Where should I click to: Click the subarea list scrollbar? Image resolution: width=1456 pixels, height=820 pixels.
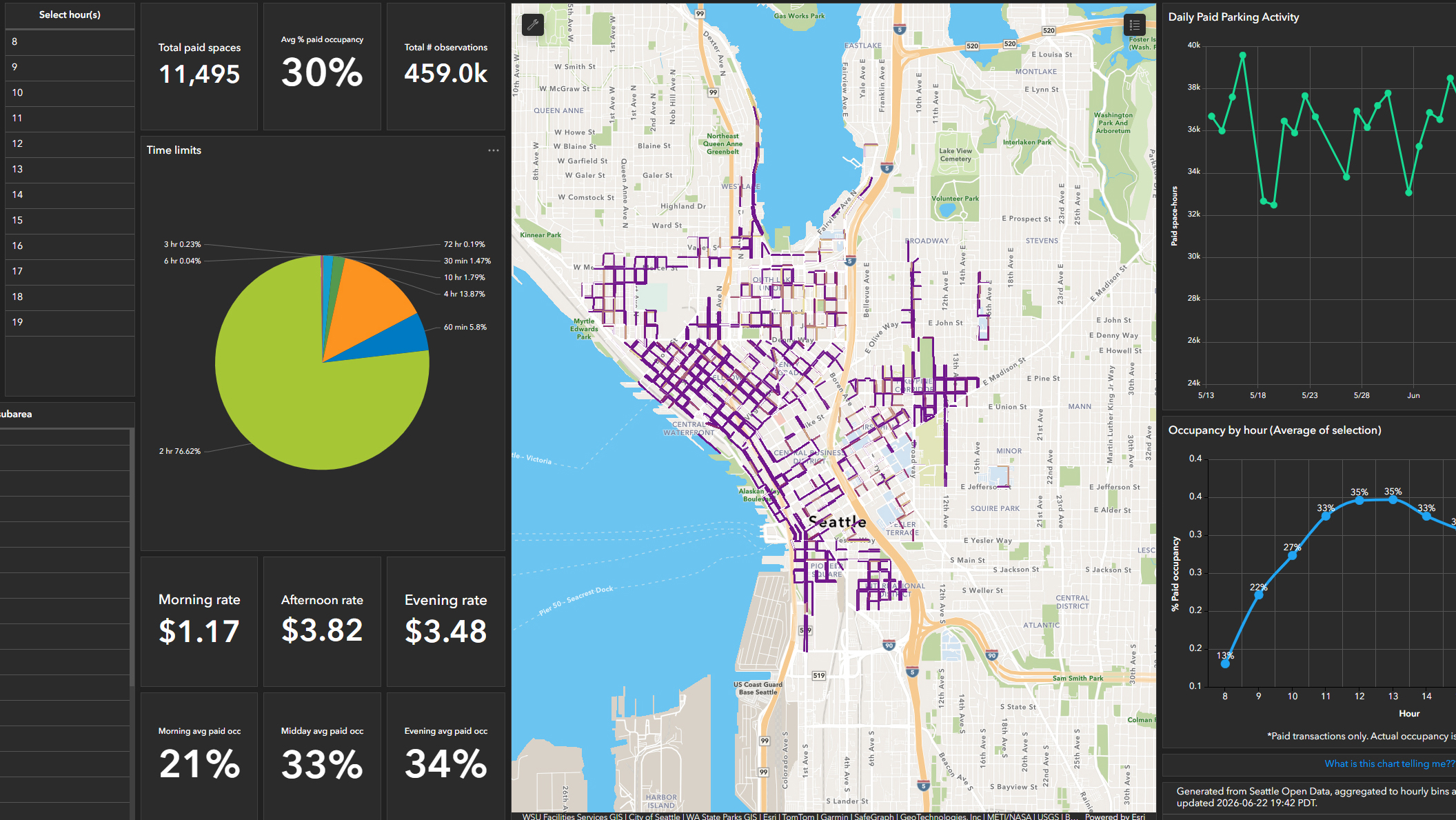tap(132, 557)
